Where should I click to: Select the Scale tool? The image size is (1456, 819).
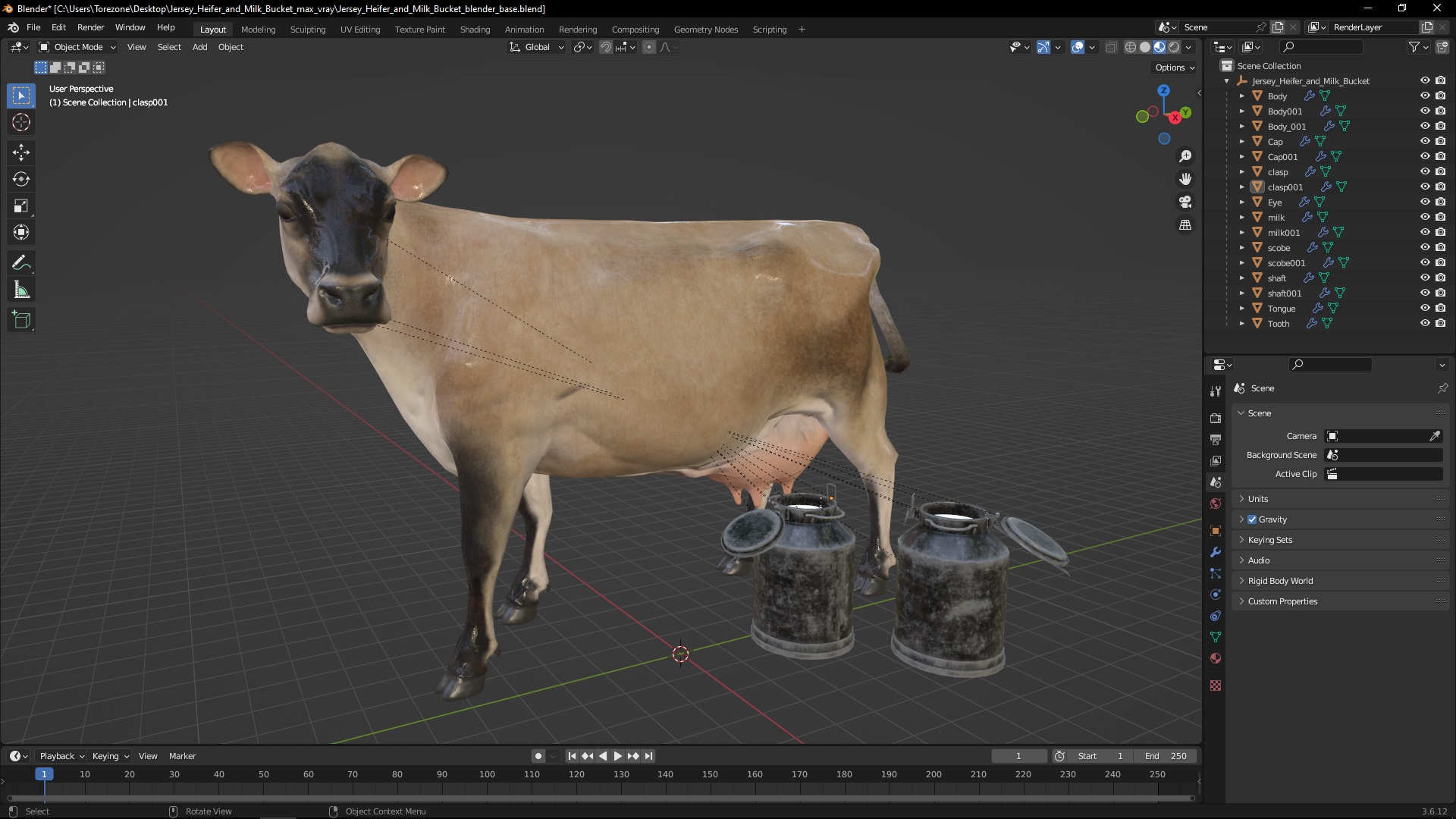(21, 206)
